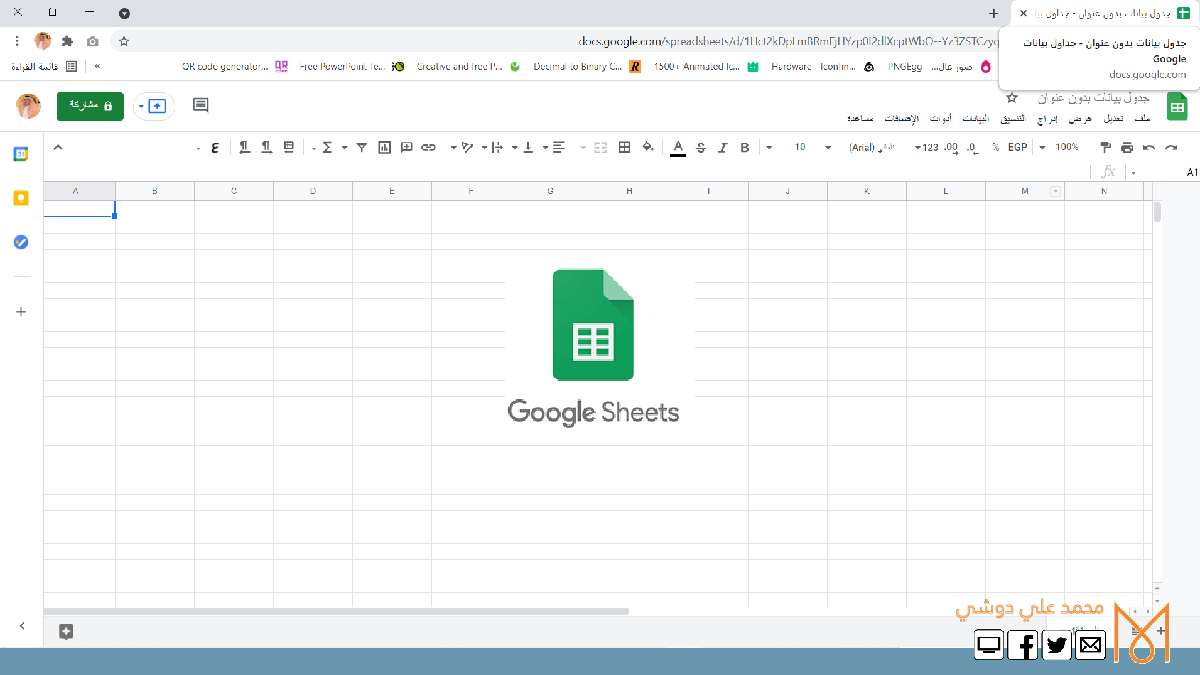
Task: Click column header F
Action: click(471, 191)
